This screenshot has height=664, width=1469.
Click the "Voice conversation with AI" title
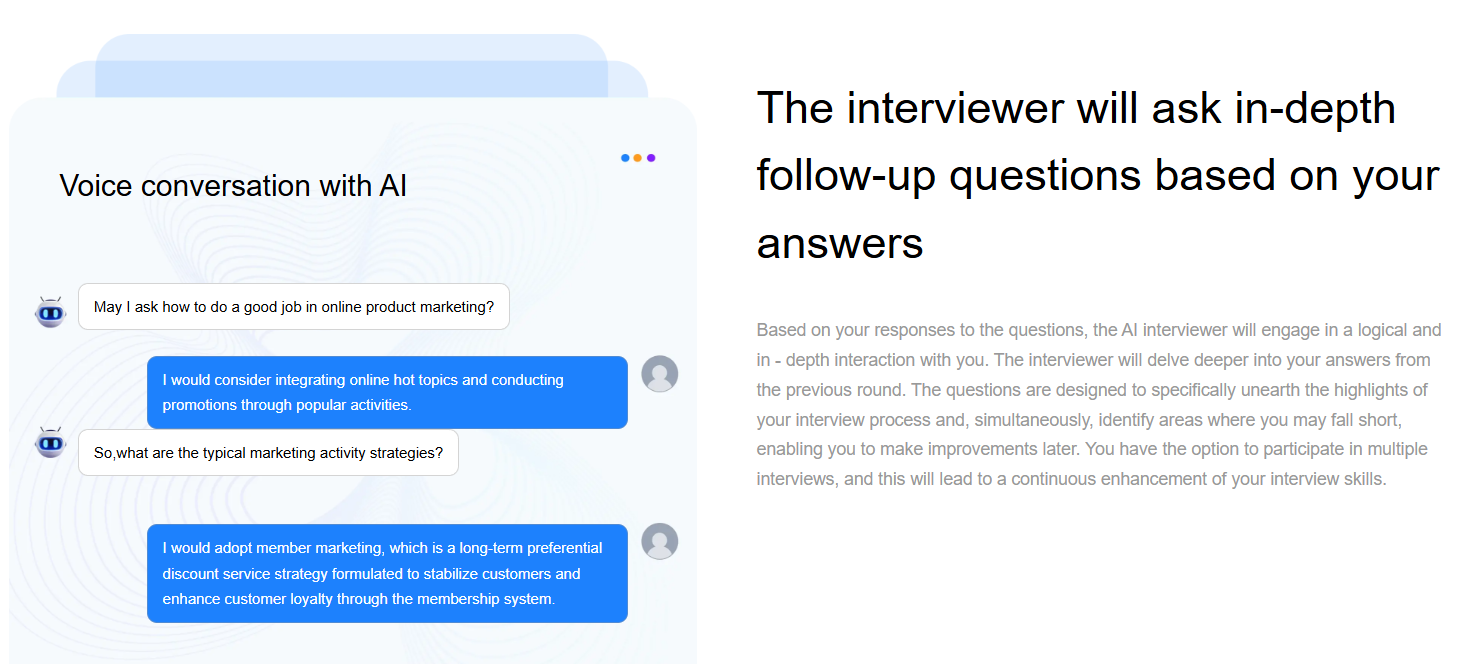233,186
